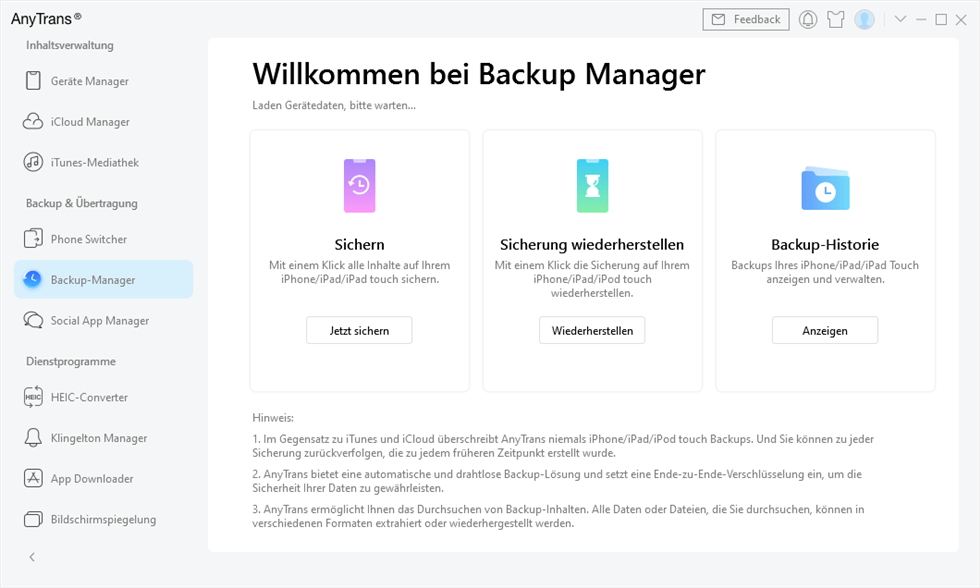Click the Wiederherstellen button
The height and width of the screenshot is (588, 980).
pos(592,330)
